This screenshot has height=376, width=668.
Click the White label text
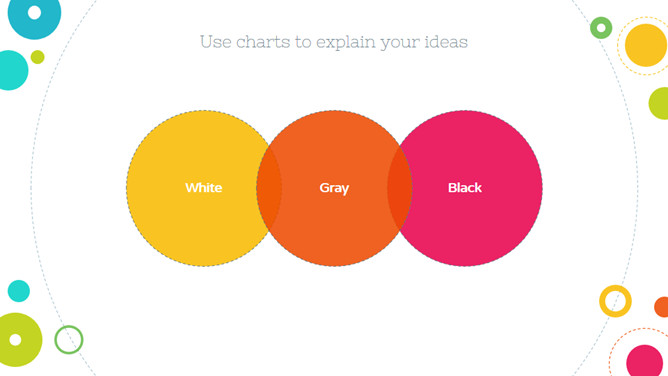tap(204, 187)
